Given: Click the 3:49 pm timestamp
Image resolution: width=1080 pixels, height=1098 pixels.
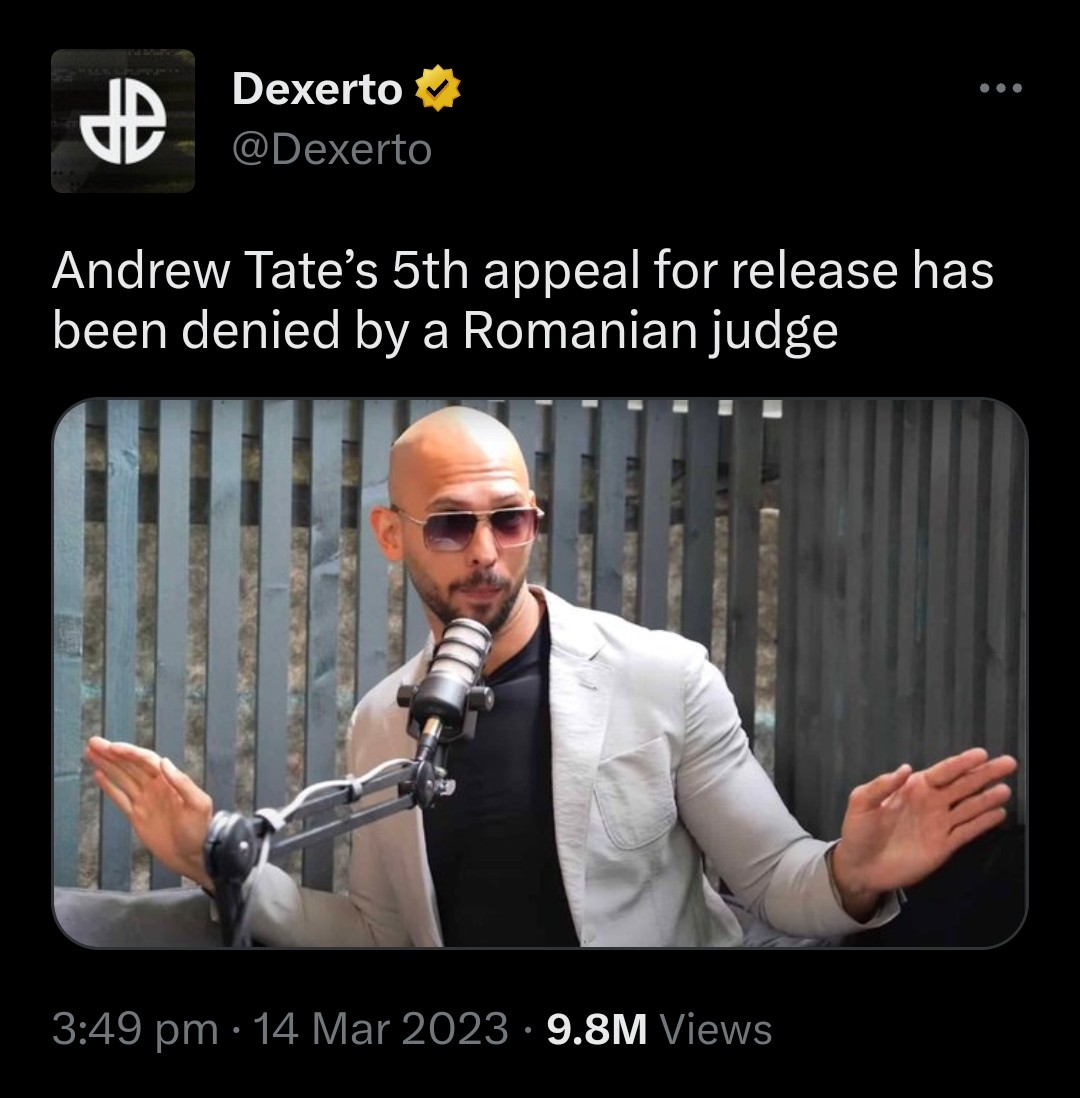Looking at the screenshot, I should point(135,1029).
